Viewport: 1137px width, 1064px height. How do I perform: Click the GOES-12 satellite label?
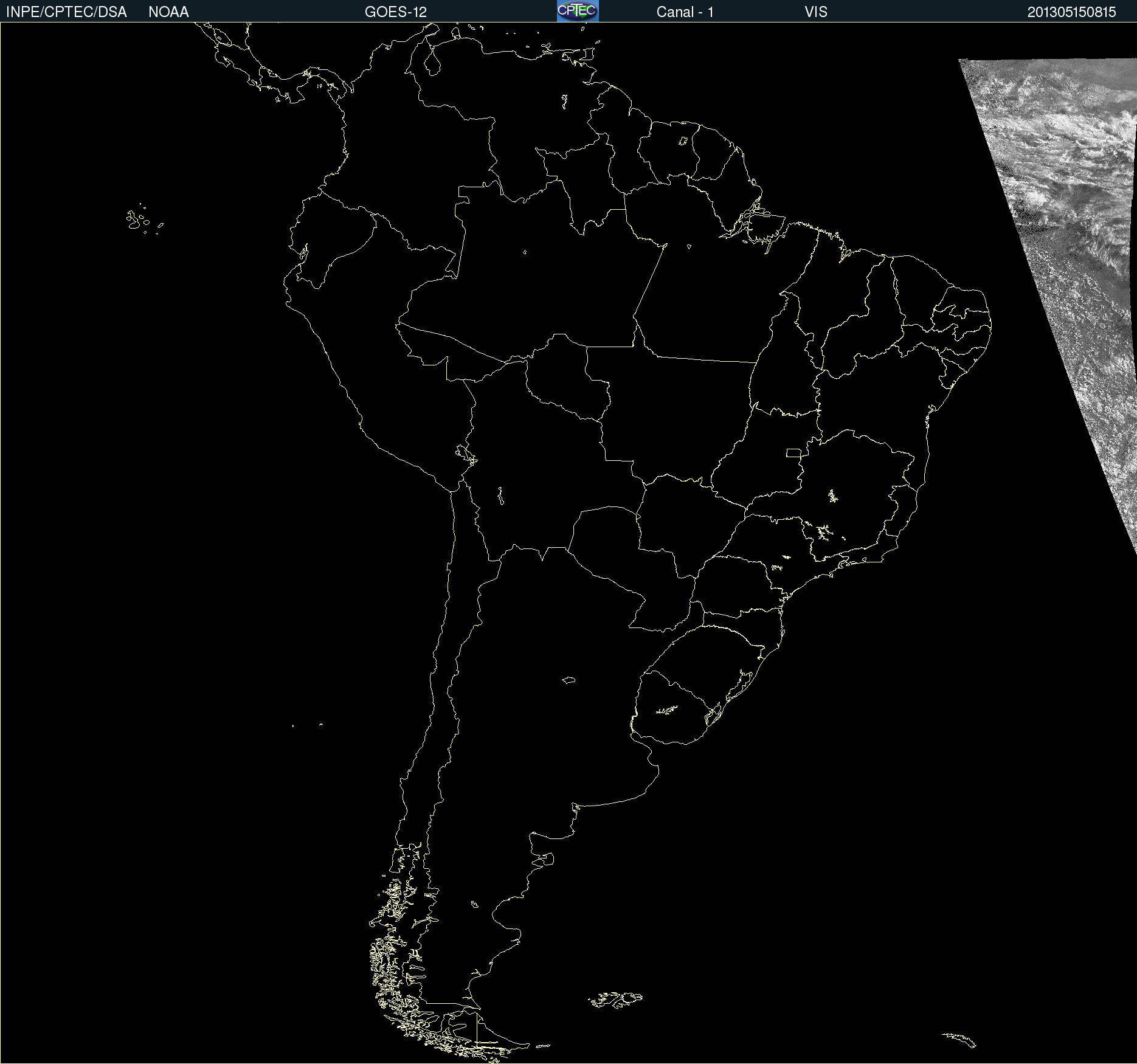click(x=396, y=12)
